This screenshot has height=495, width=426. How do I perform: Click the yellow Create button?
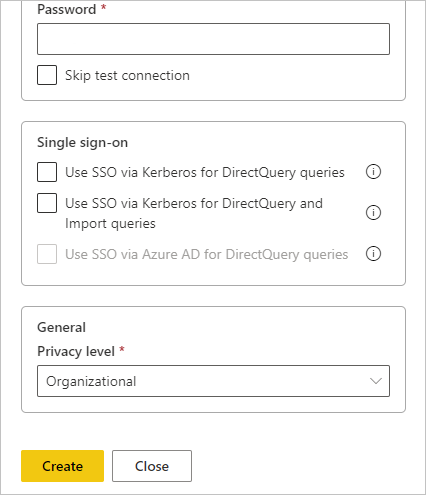point(62,466)
